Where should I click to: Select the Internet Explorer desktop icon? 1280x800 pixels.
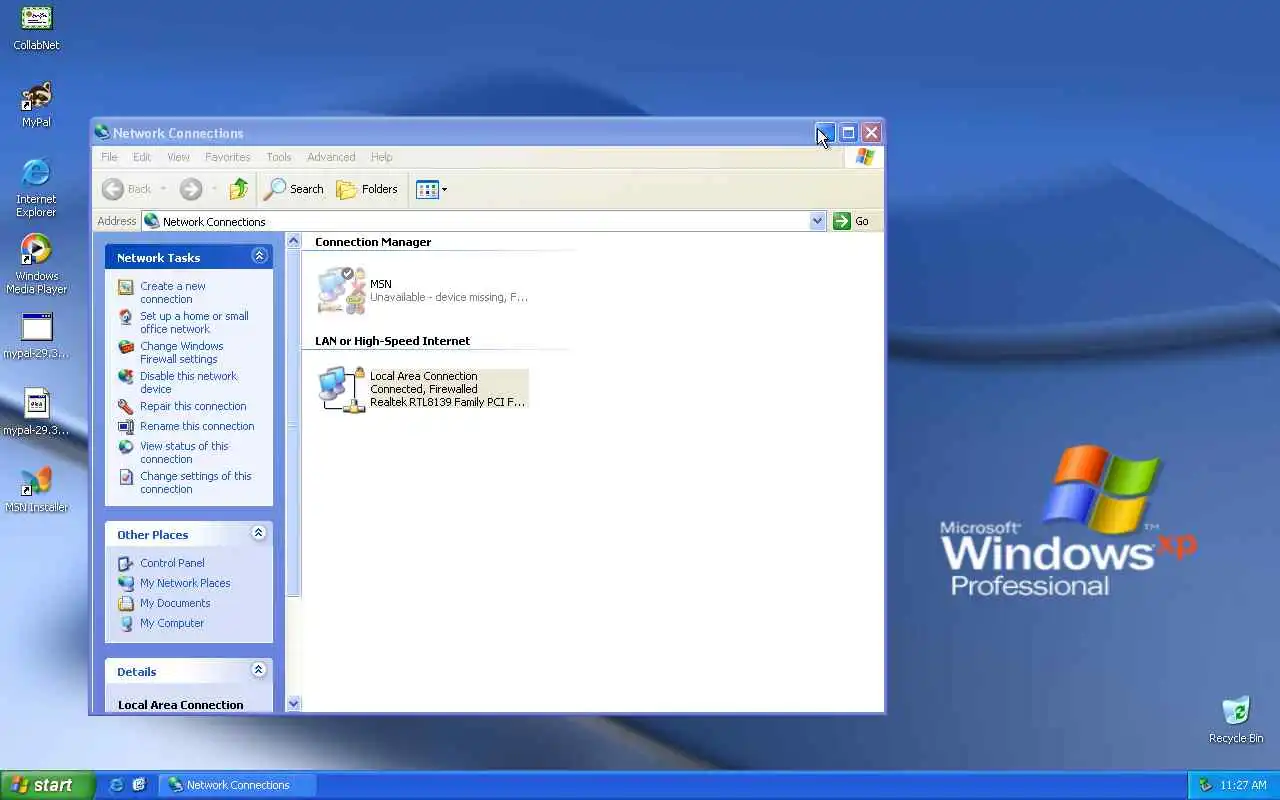pyautogui.click(x=36, y=187)
